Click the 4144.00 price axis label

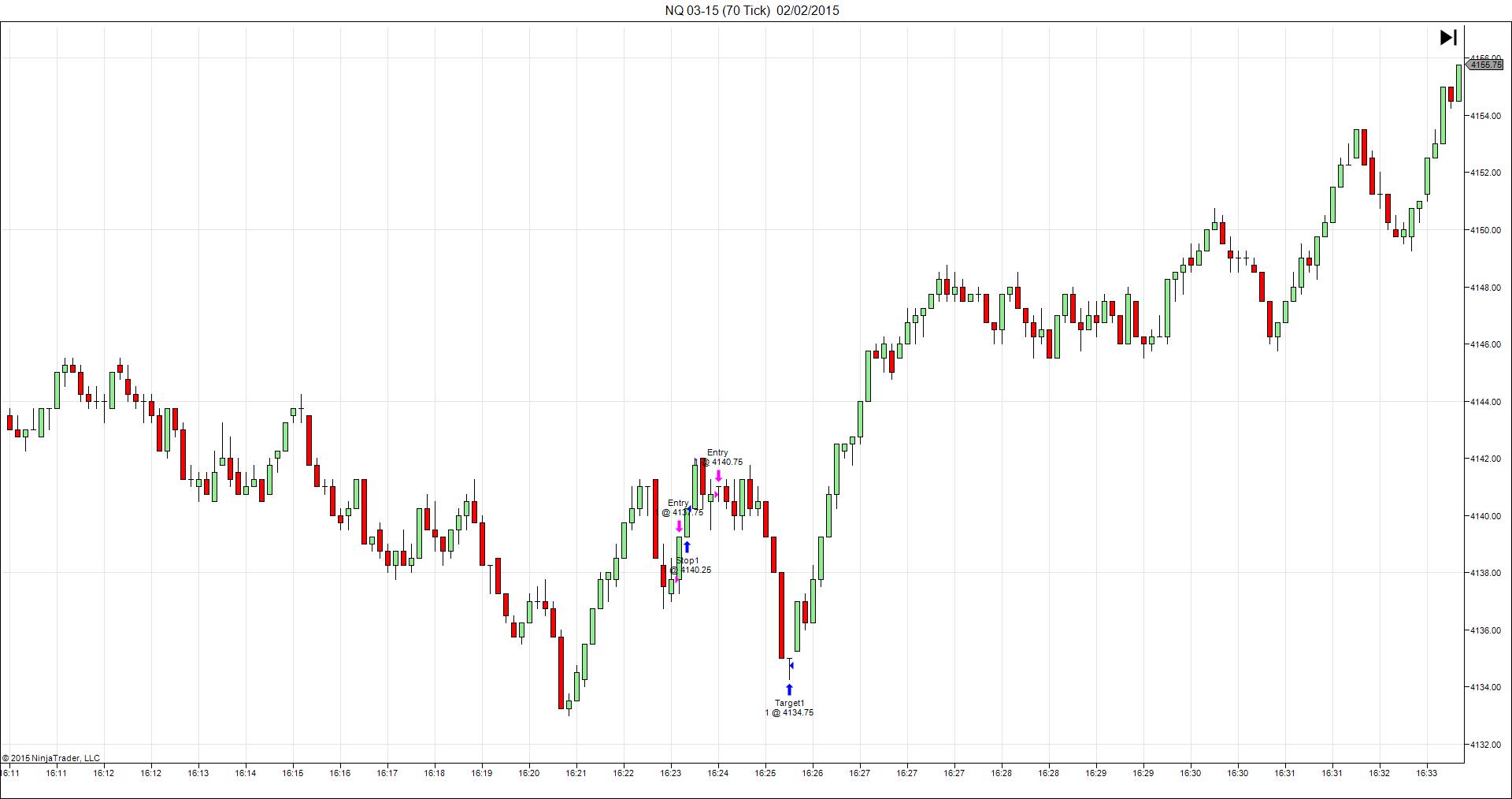1484,402
